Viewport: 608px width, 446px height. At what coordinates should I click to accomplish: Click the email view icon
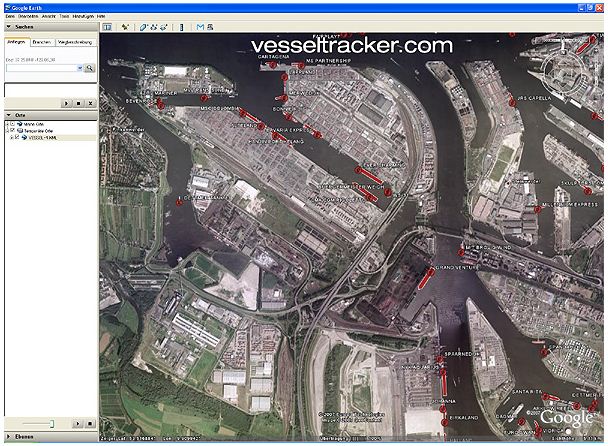click(x=200, y=27)
